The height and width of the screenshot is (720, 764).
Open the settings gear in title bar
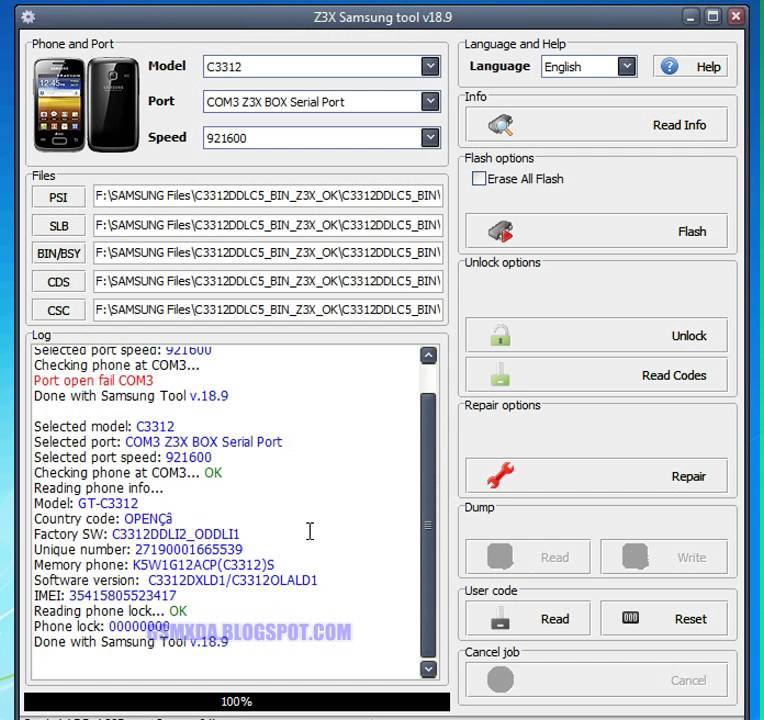point(28,17)
